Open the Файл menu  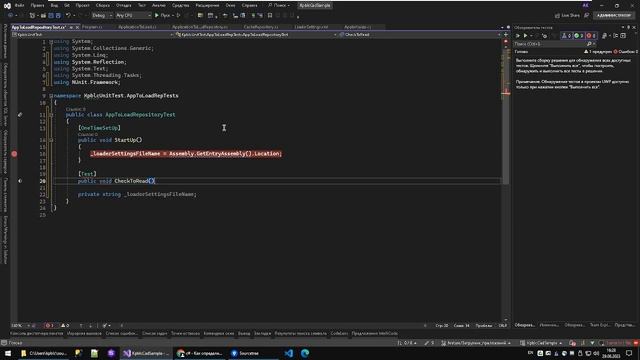coord(19,6)
